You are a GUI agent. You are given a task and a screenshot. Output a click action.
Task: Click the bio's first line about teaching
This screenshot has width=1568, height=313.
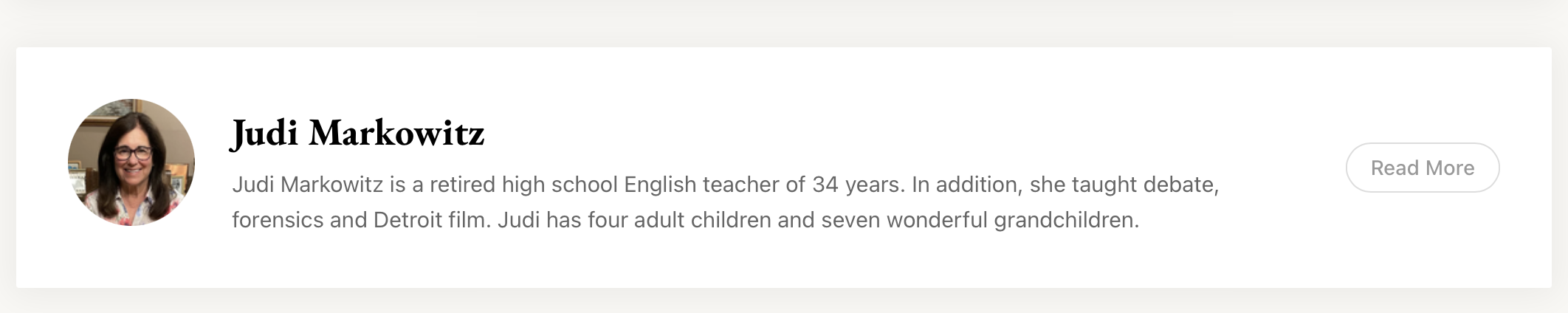[x=725, y=185]
